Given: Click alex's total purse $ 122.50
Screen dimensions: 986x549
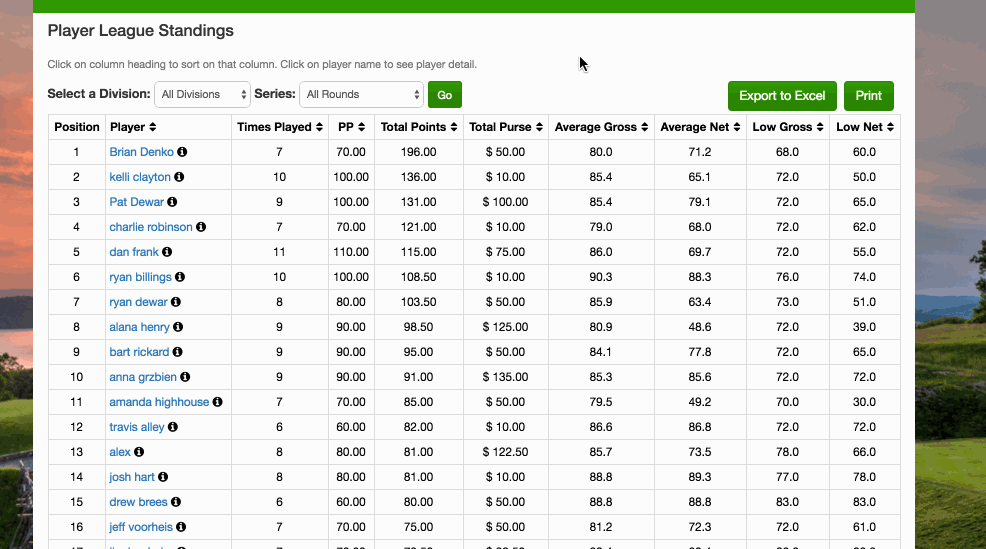Looking at the screenshot, I should [506, 452].
